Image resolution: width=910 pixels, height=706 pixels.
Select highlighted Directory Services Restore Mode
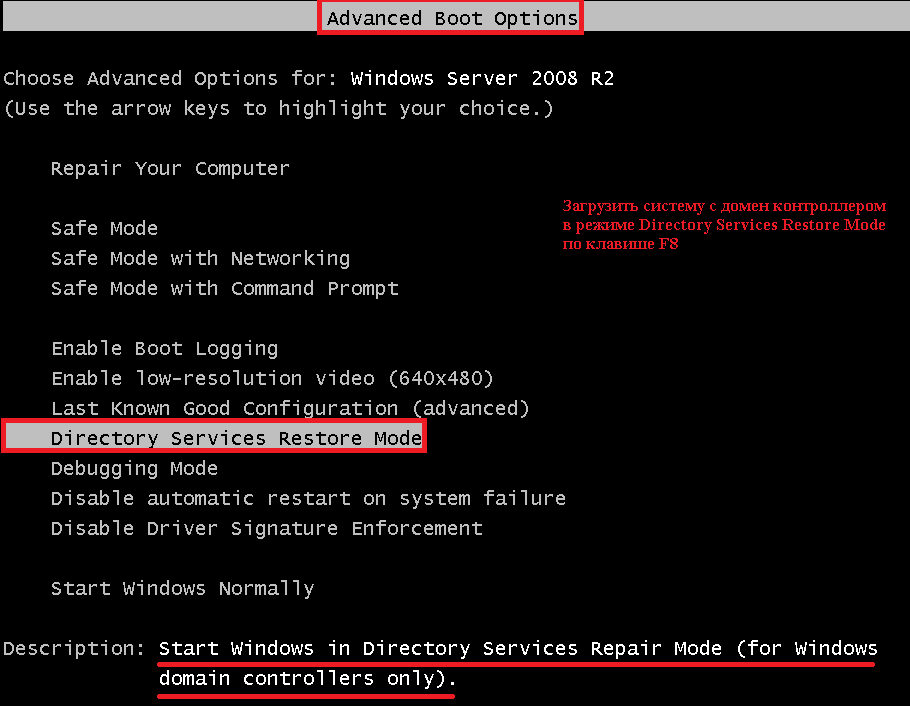coord(214,438)
